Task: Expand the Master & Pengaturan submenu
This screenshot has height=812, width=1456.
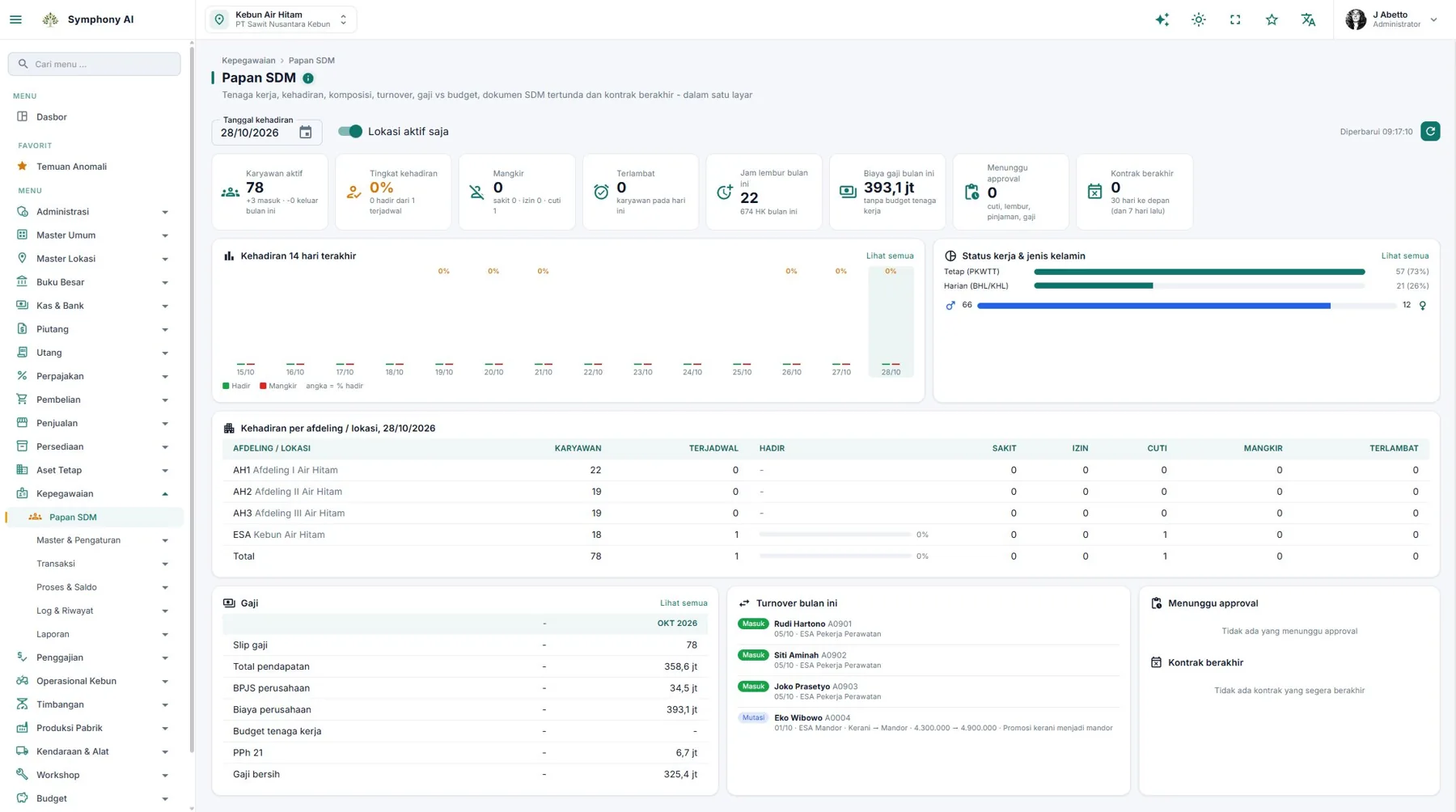Action: [102, 540]
